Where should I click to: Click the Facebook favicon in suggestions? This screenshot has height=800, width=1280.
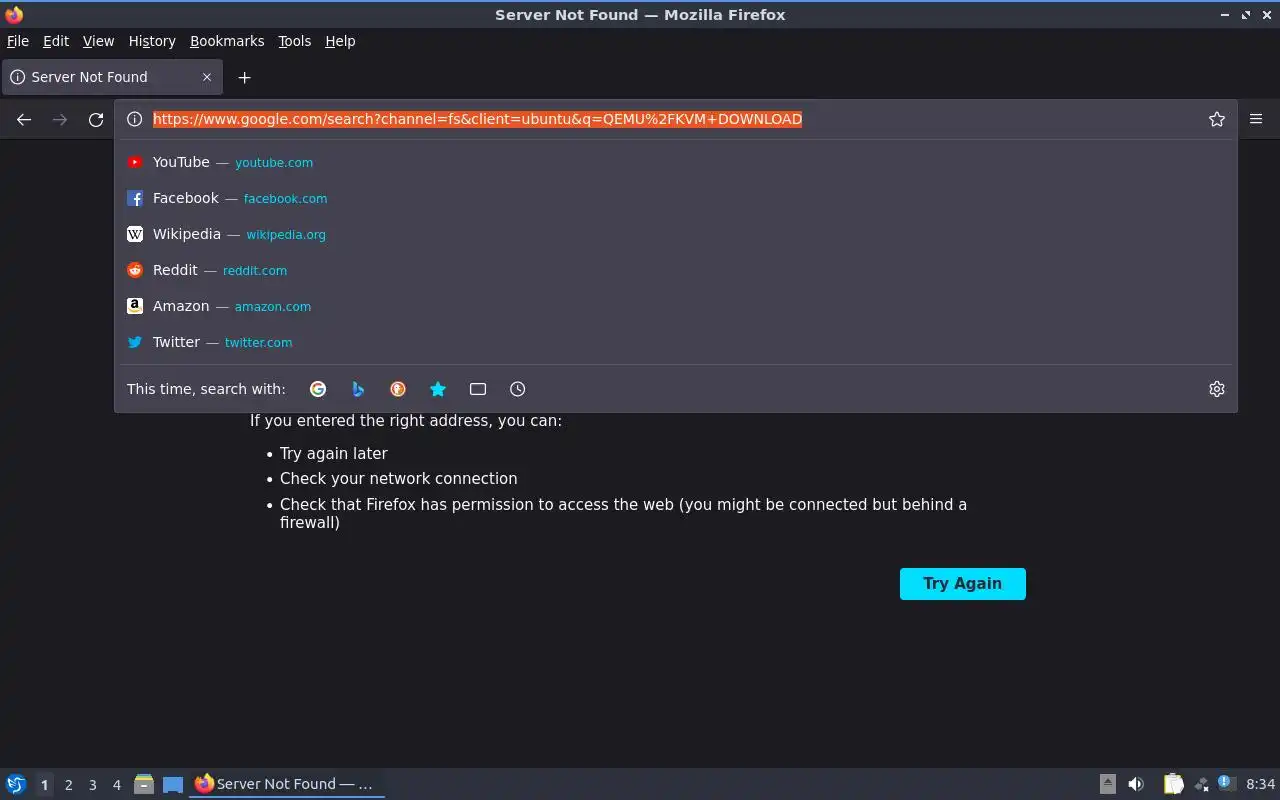coord(135,198)
